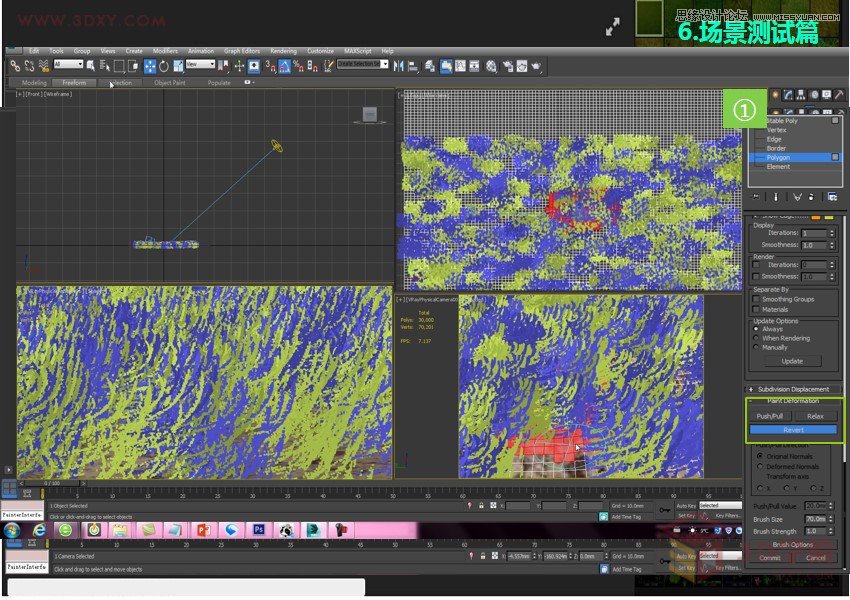Activate the Select and Rotate tool
Screen dimensions: 850x600
tap(162, 67)
